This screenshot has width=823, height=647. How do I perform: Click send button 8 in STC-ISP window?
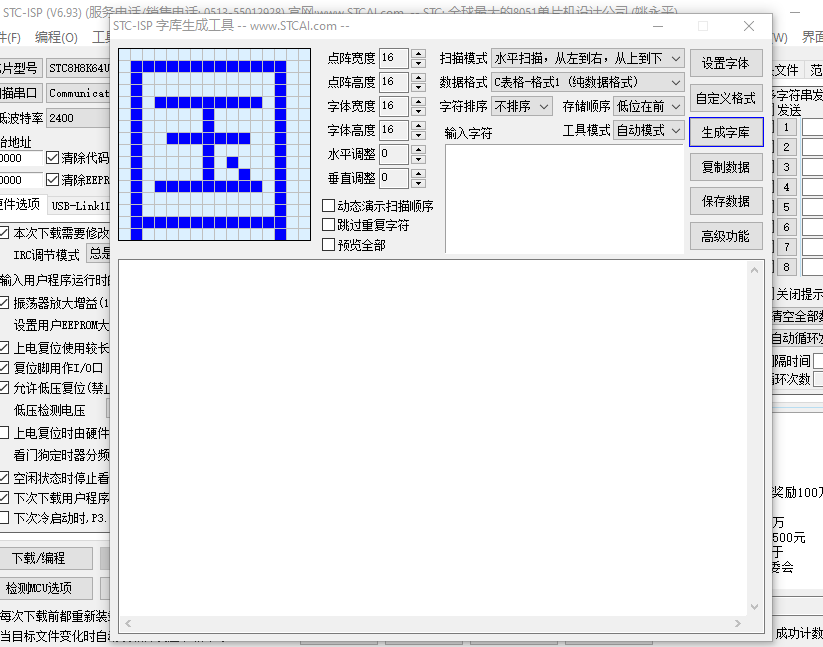click(786, 267)
